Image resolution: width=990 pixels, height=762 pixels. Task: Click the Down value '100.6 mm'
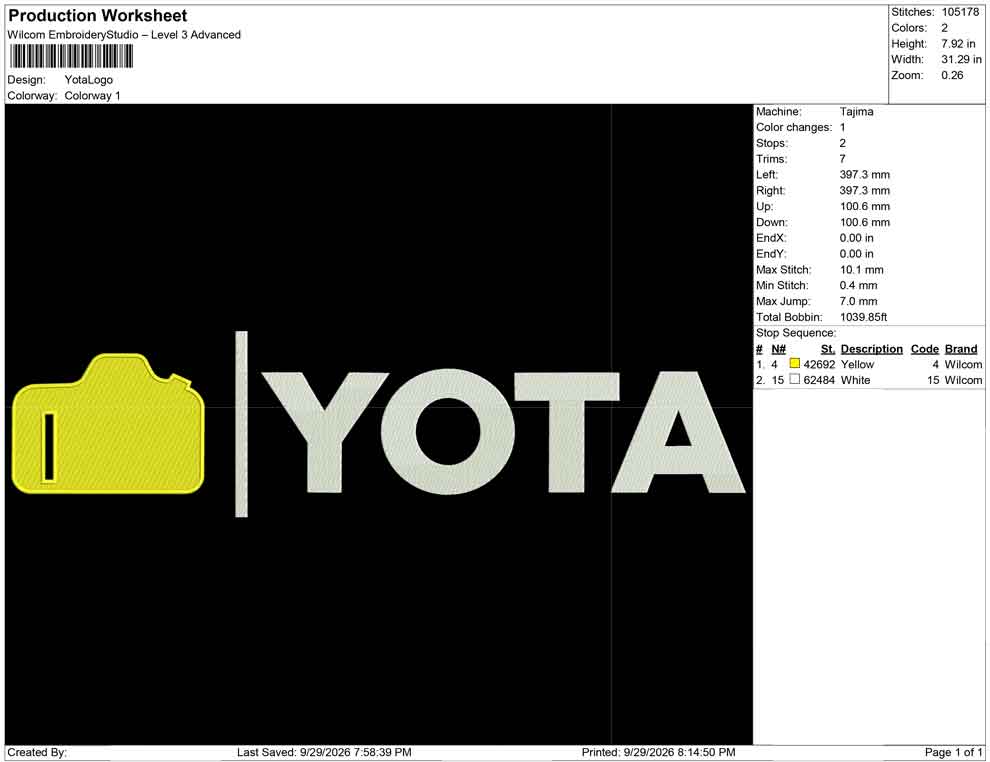click(x=865, y=222)
